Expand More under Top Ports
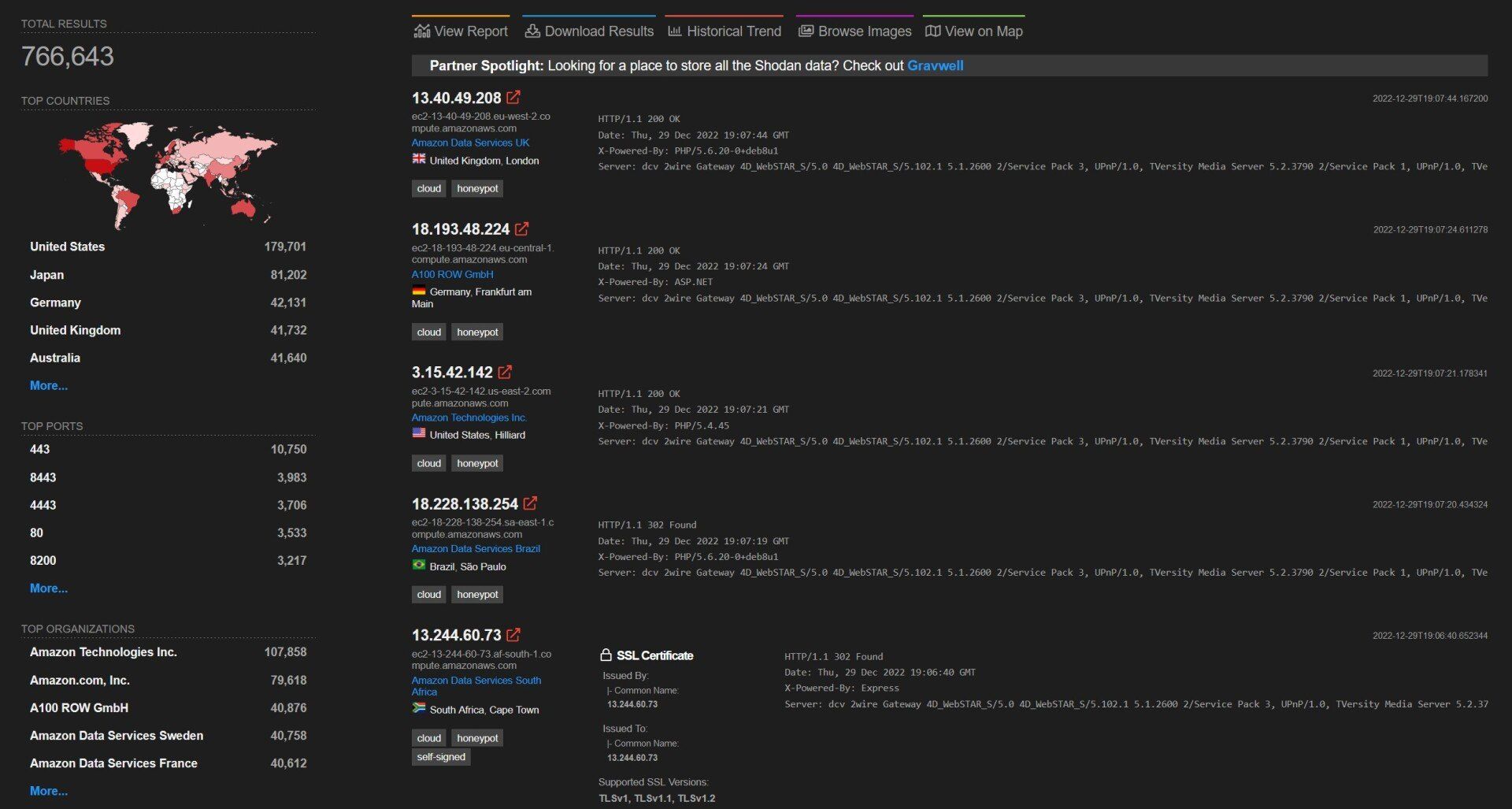This screenshot has height=809, width=1512. tap(49, 588)
